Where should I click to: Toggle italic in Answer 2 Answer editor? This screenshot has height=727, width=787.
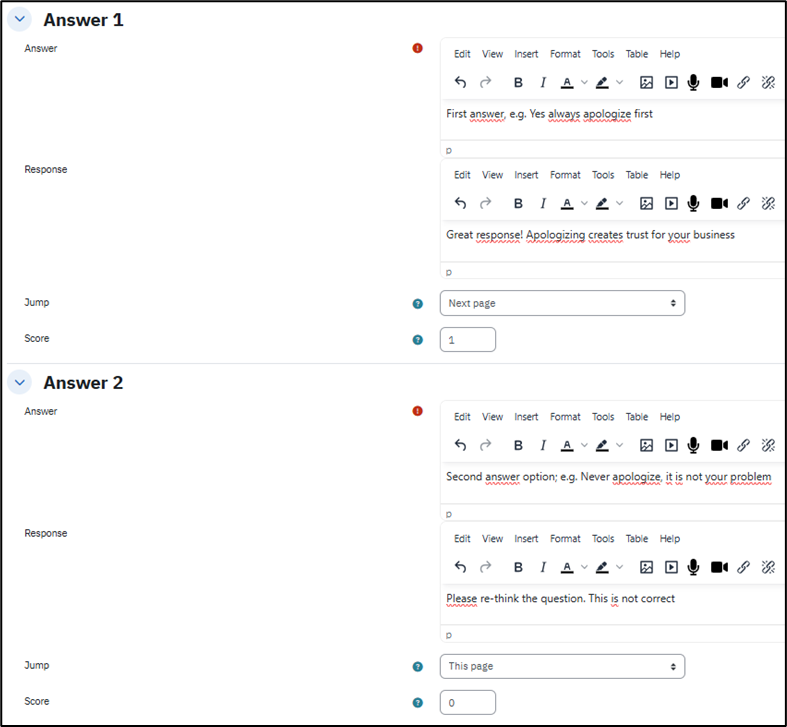click(x=543, y=446)
